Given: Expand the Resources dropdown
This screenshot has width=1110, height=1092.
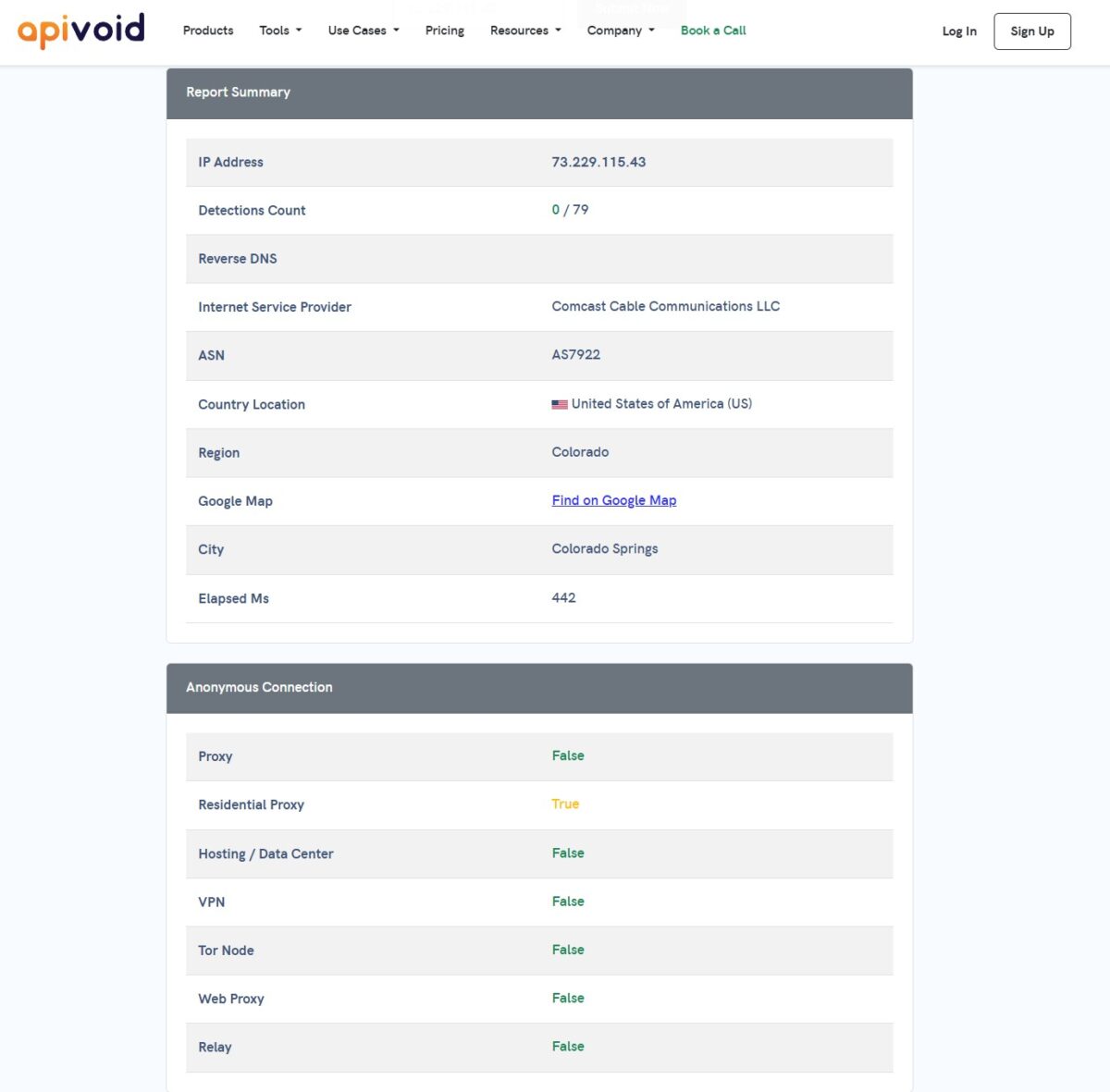Looking at the screenshot, I should point(525,31).
